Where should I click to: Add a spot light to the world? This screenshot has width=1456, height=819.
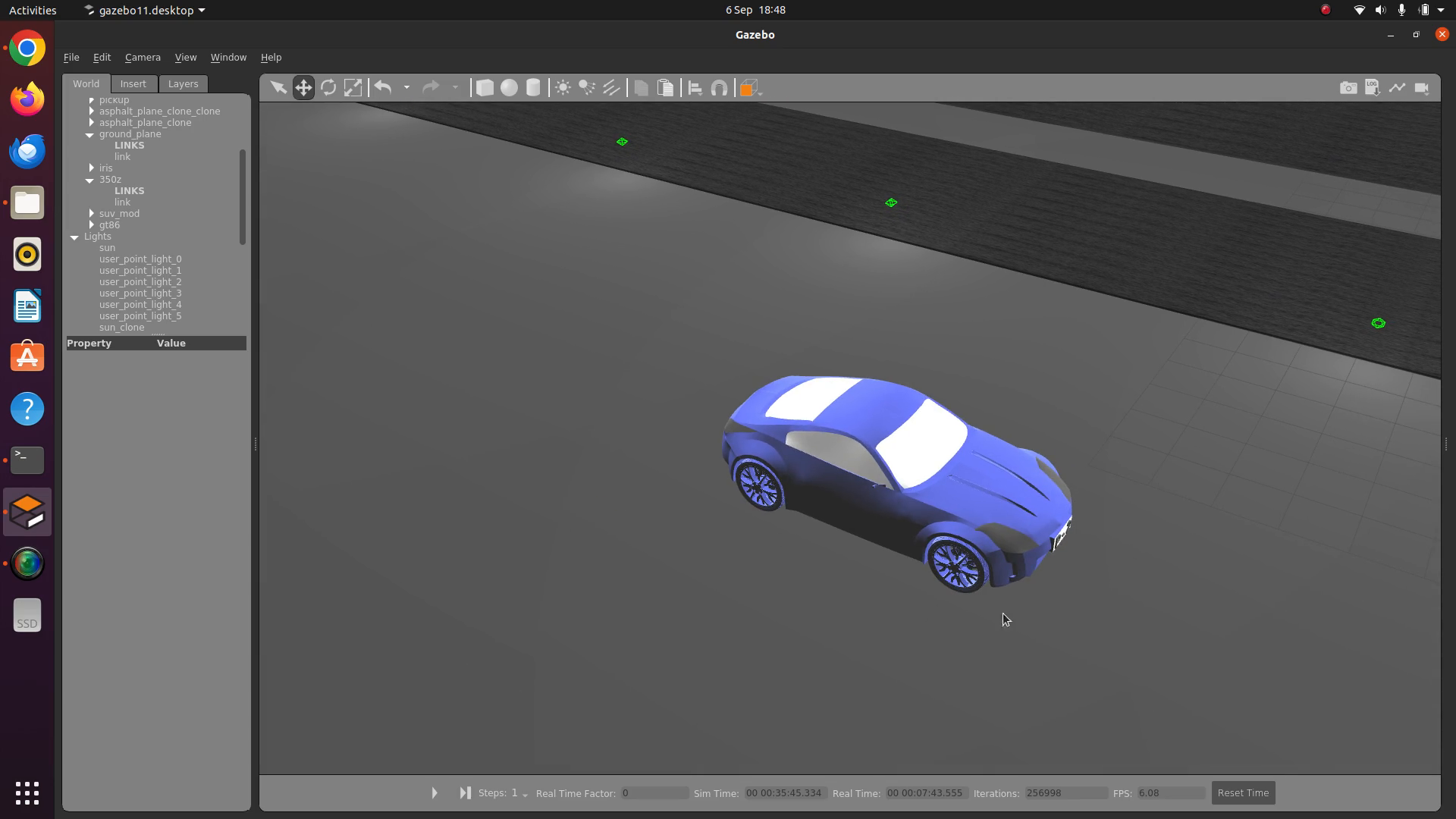click(x=588, y=87)
